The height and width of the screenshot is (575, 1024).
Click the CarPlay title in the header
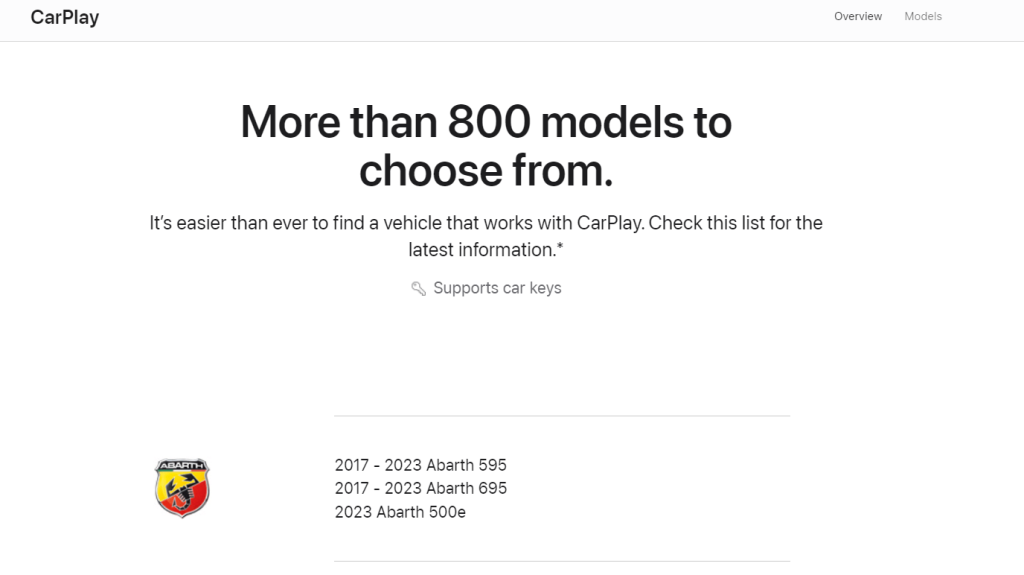pos(65,17)
